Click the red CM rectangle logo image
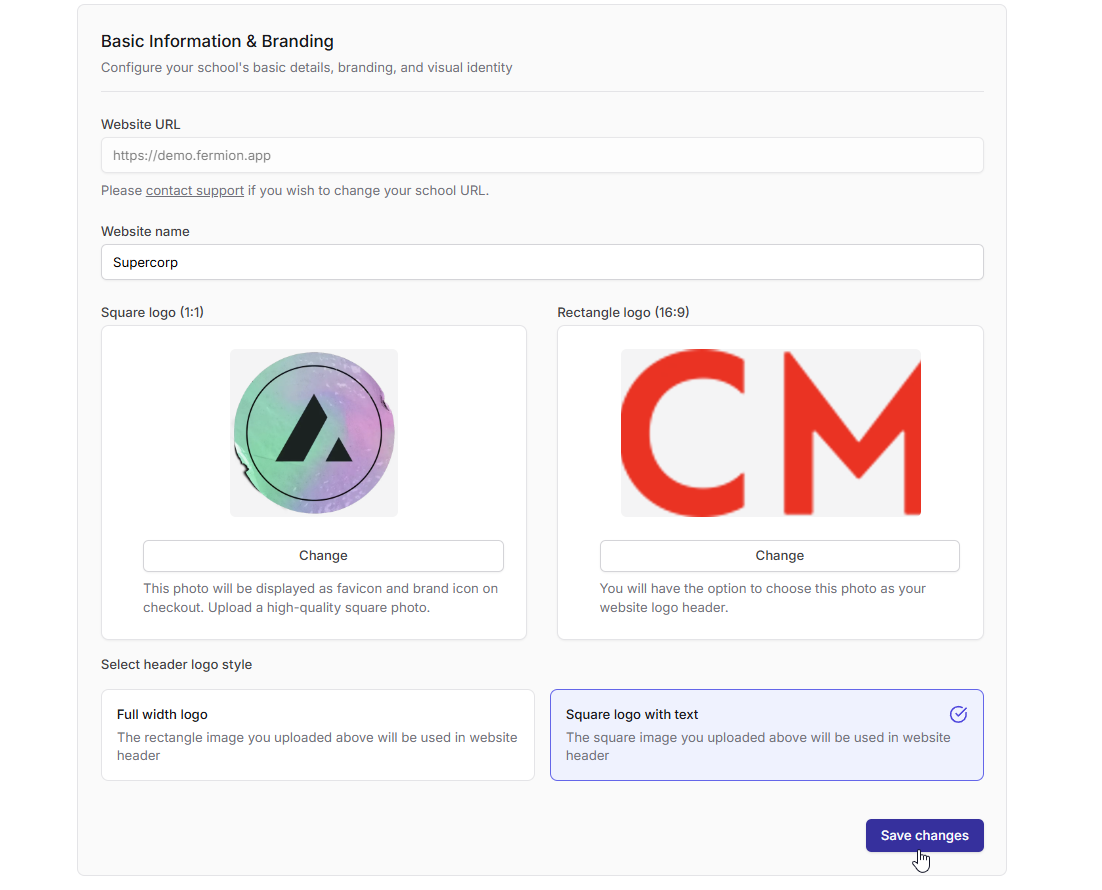Image resolution: width=1102 pixels, height=890 pixels. (x=770, y=433)
